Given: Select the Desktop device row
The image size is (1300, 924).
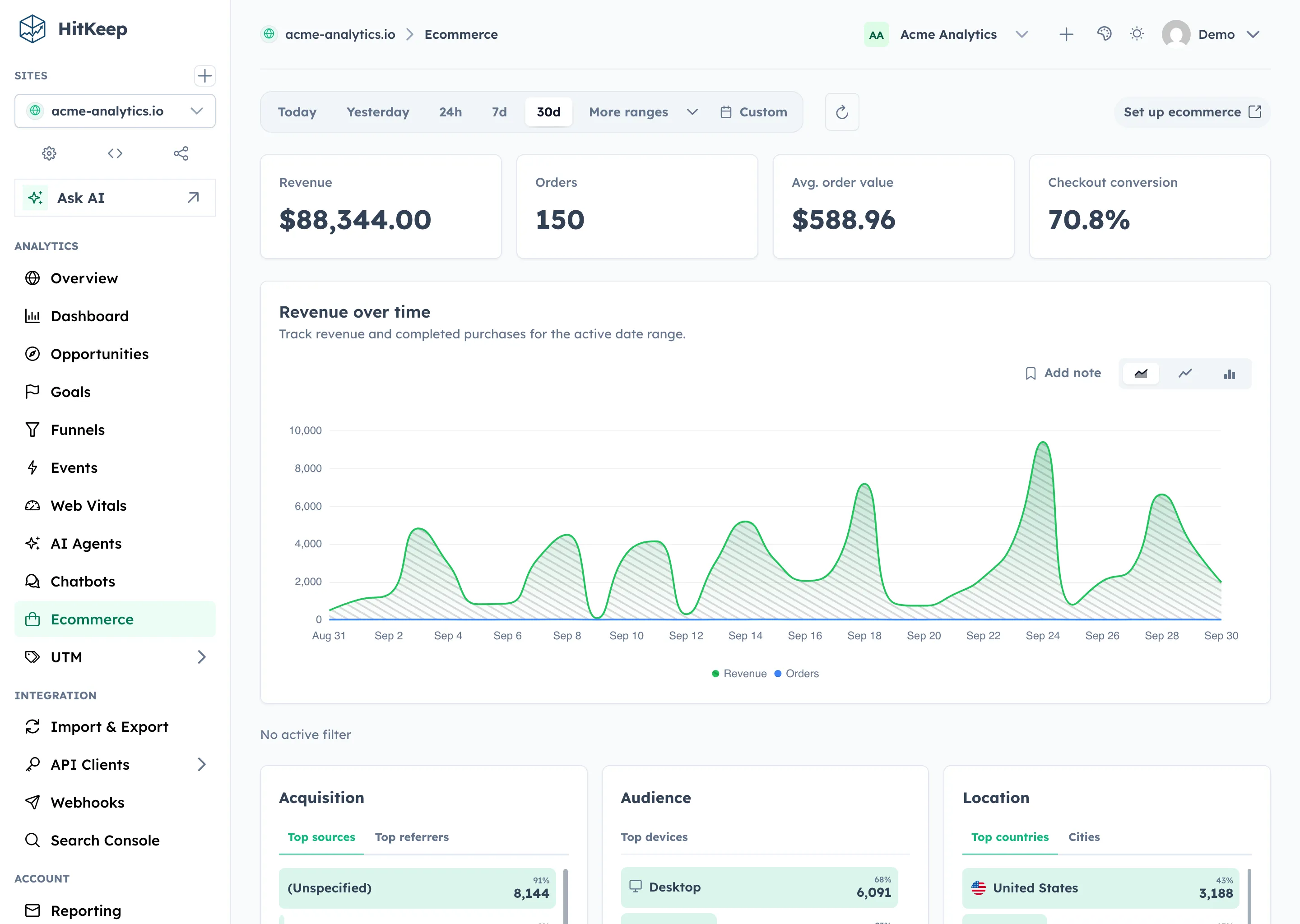Looking at the screenshot, I should click(759, 887).
